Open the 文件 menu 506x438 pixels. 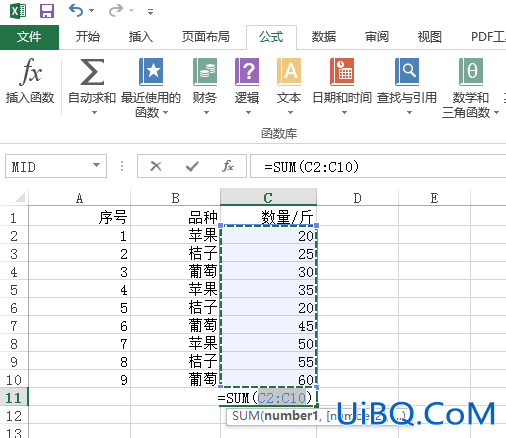click(29, 37)
